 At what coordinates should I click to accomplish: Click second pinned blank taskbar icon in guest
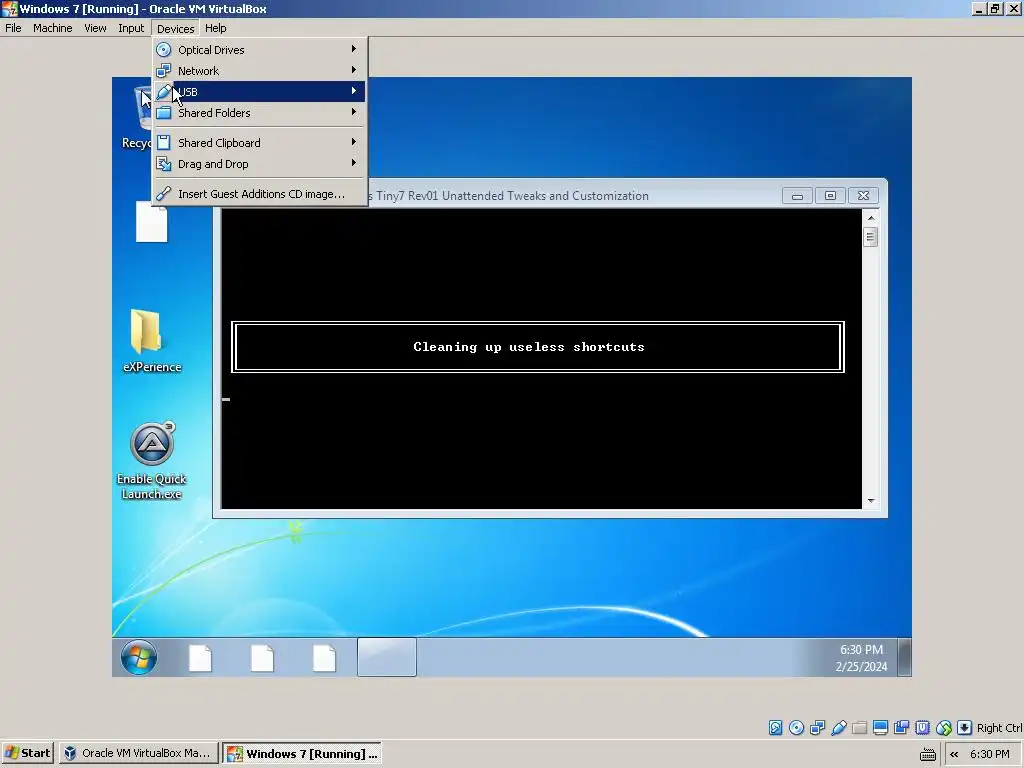[263, 658]
